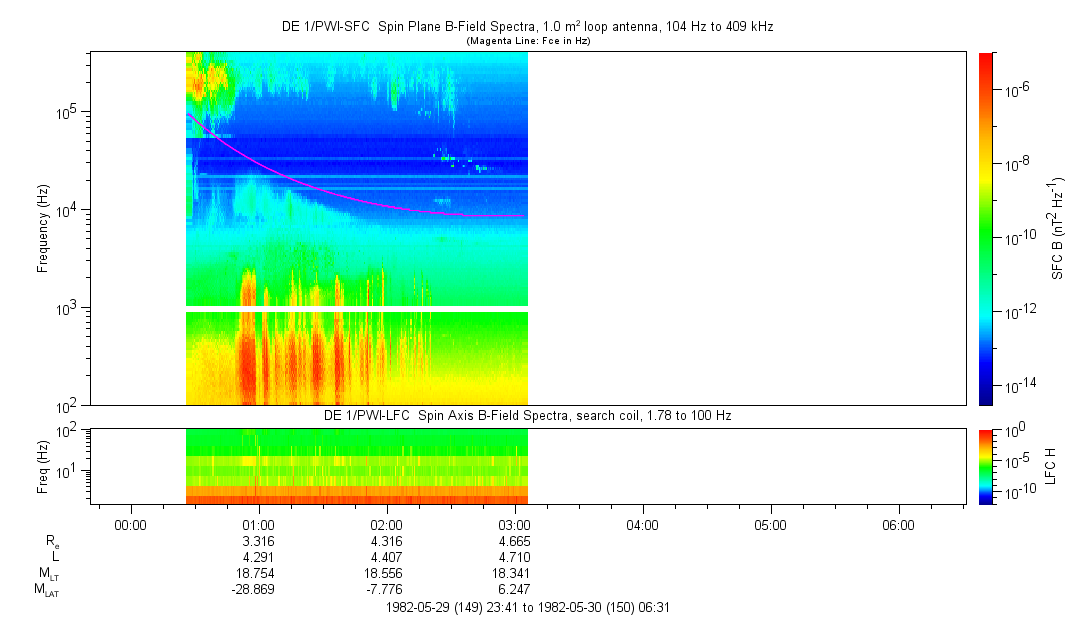The width and height of the screenshot is (1083, 620).
Task: Click the SFC B unit label text
Action: [x=1058, y=228]
